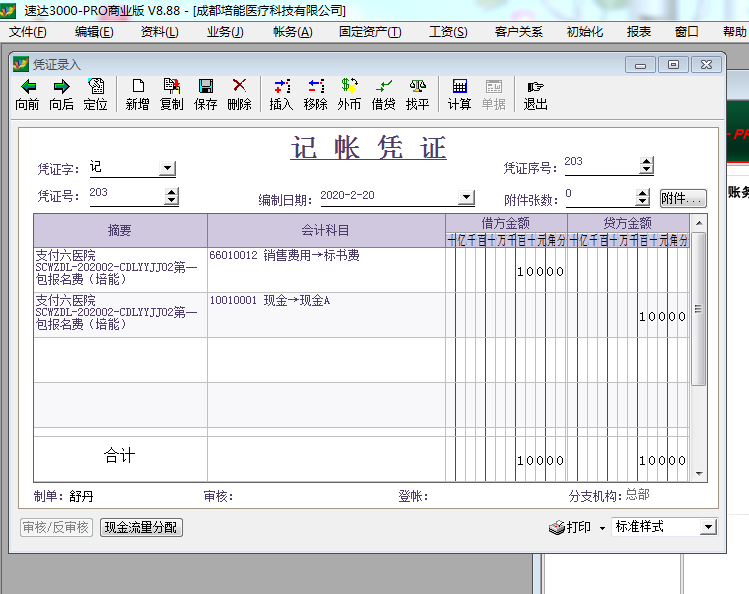Click the 单据 document icon
Viewport: 749px width, 594px height.
[x=493, y=86]
